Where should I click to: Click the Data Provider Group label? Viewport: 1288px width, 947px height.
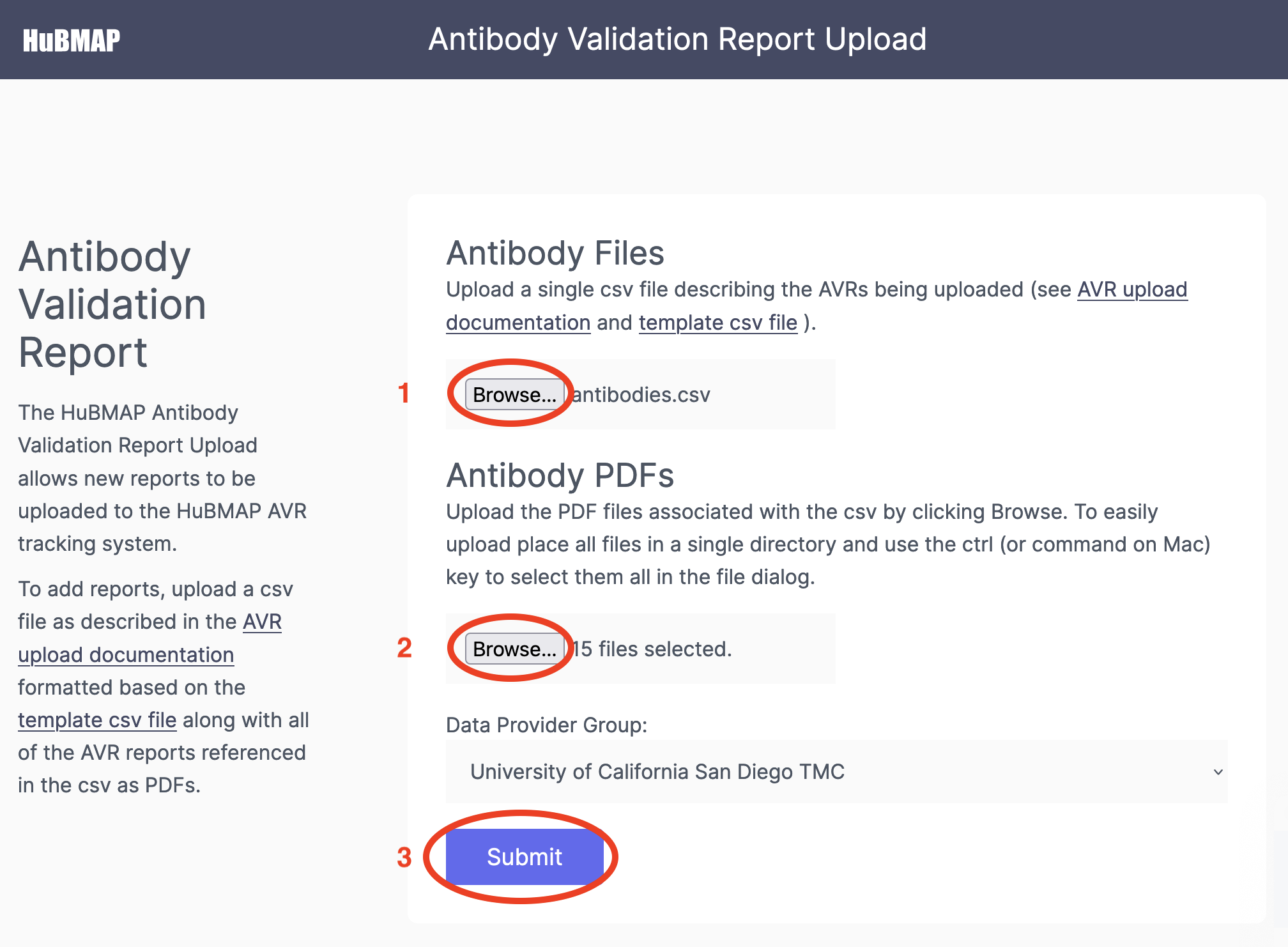tap(547, 725)
